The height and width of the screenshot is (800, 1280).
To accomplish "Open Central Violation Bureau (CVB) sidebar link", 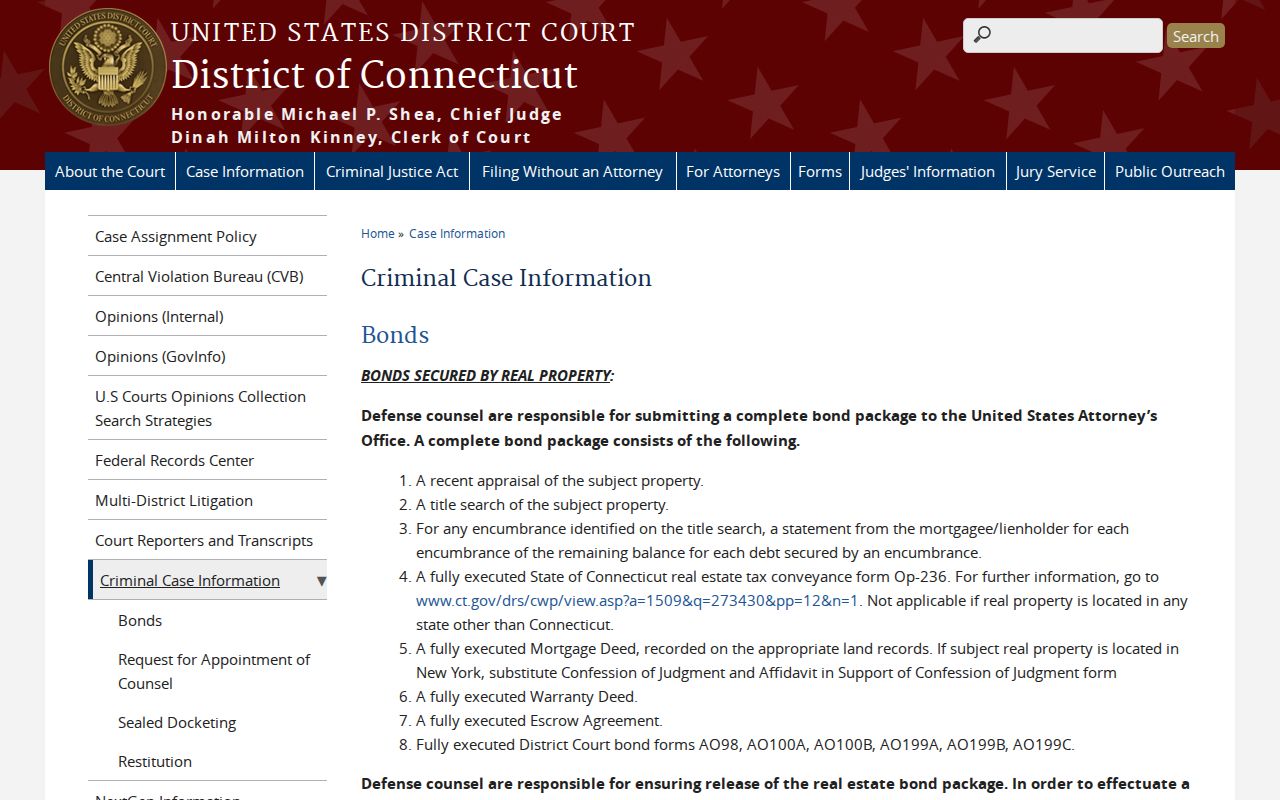I will coord(207,276).
